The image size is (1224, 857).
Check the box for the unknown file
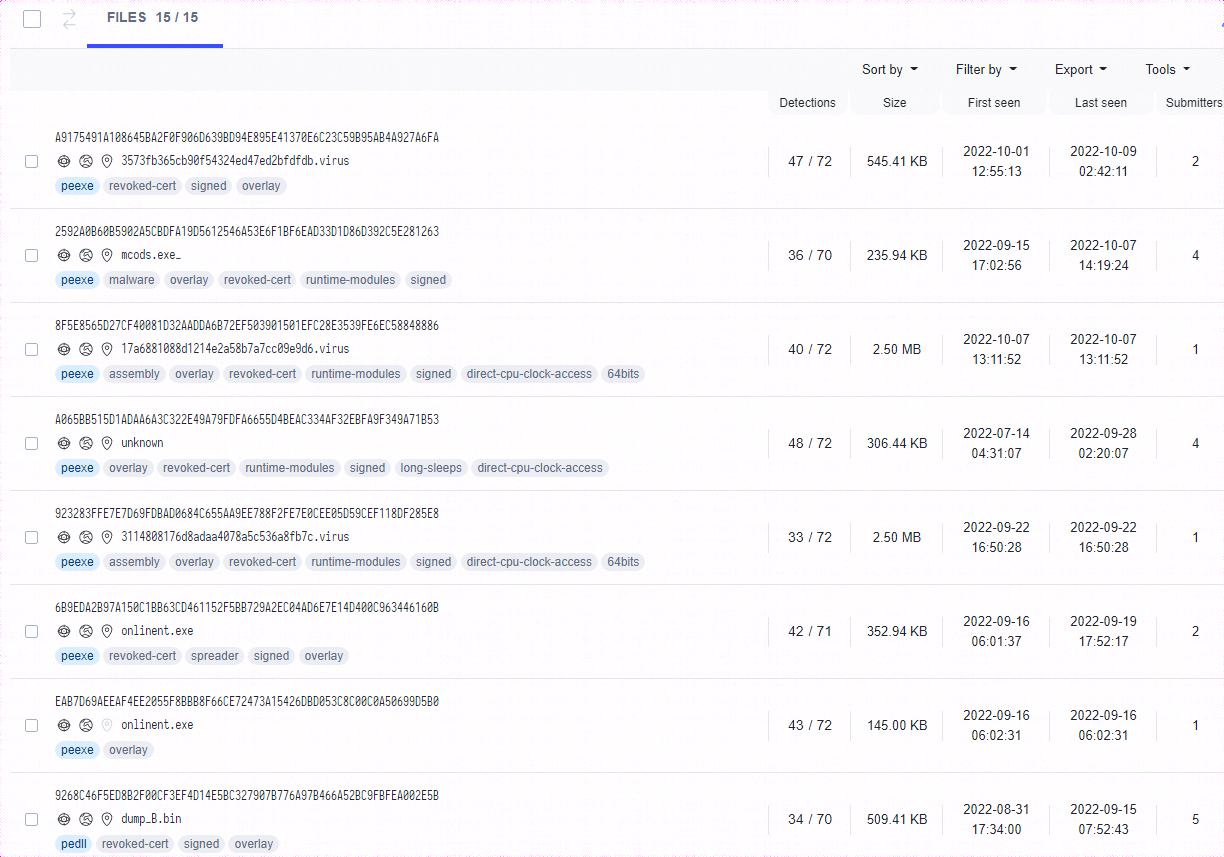(x=31, y=443)
